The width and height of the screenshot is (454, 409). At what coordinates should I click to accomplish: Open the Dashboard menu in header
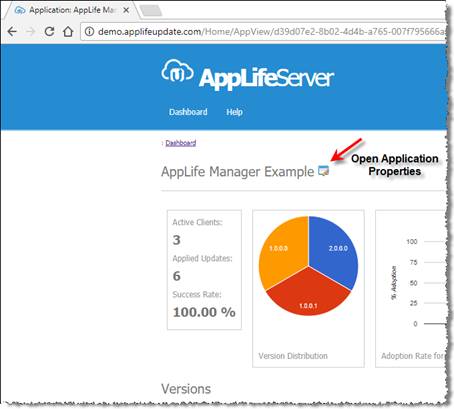click(188, 112)
